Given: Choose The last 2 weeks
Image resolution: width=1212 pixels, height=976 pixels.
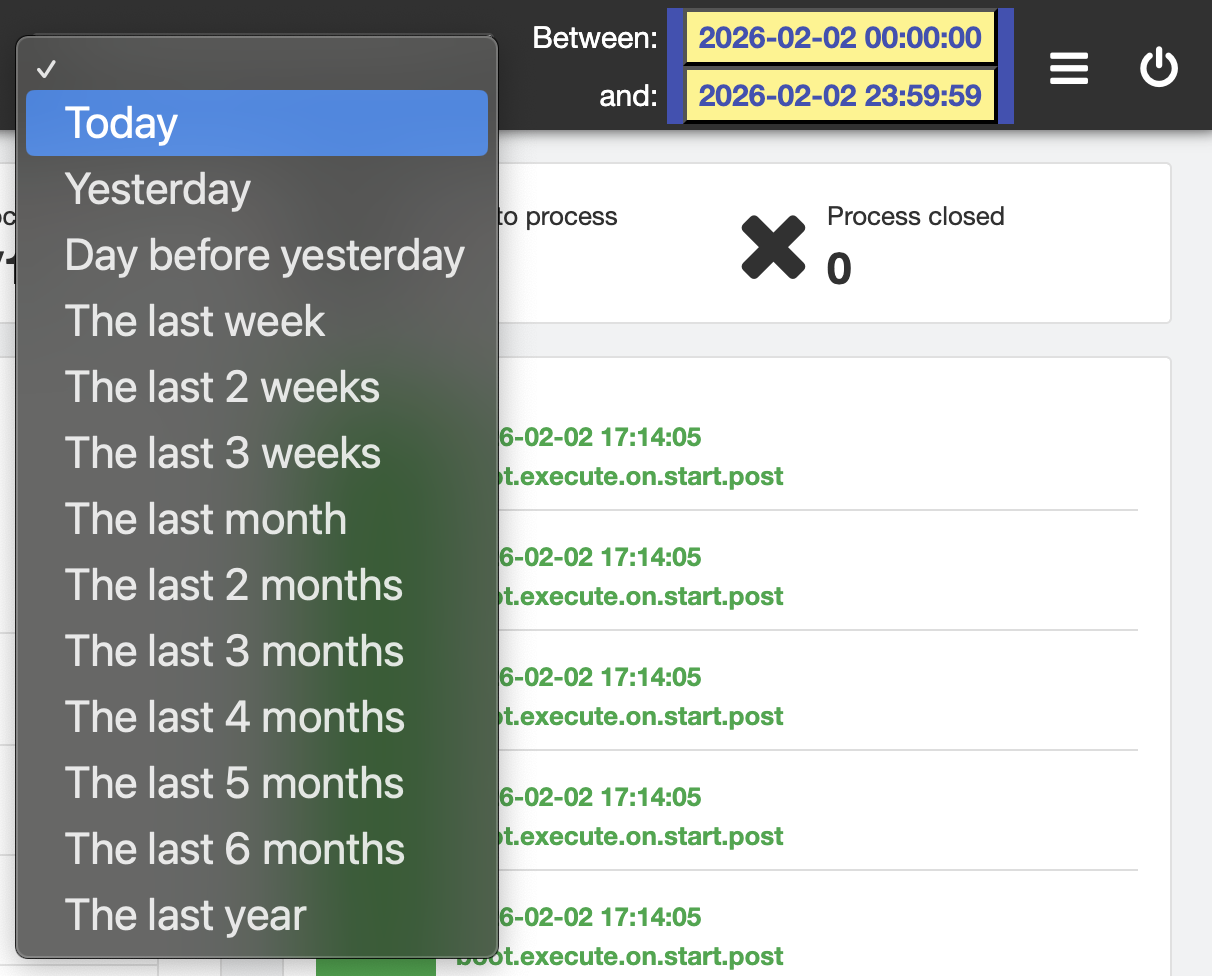Looking at the screenshot, I should [257, 387].
